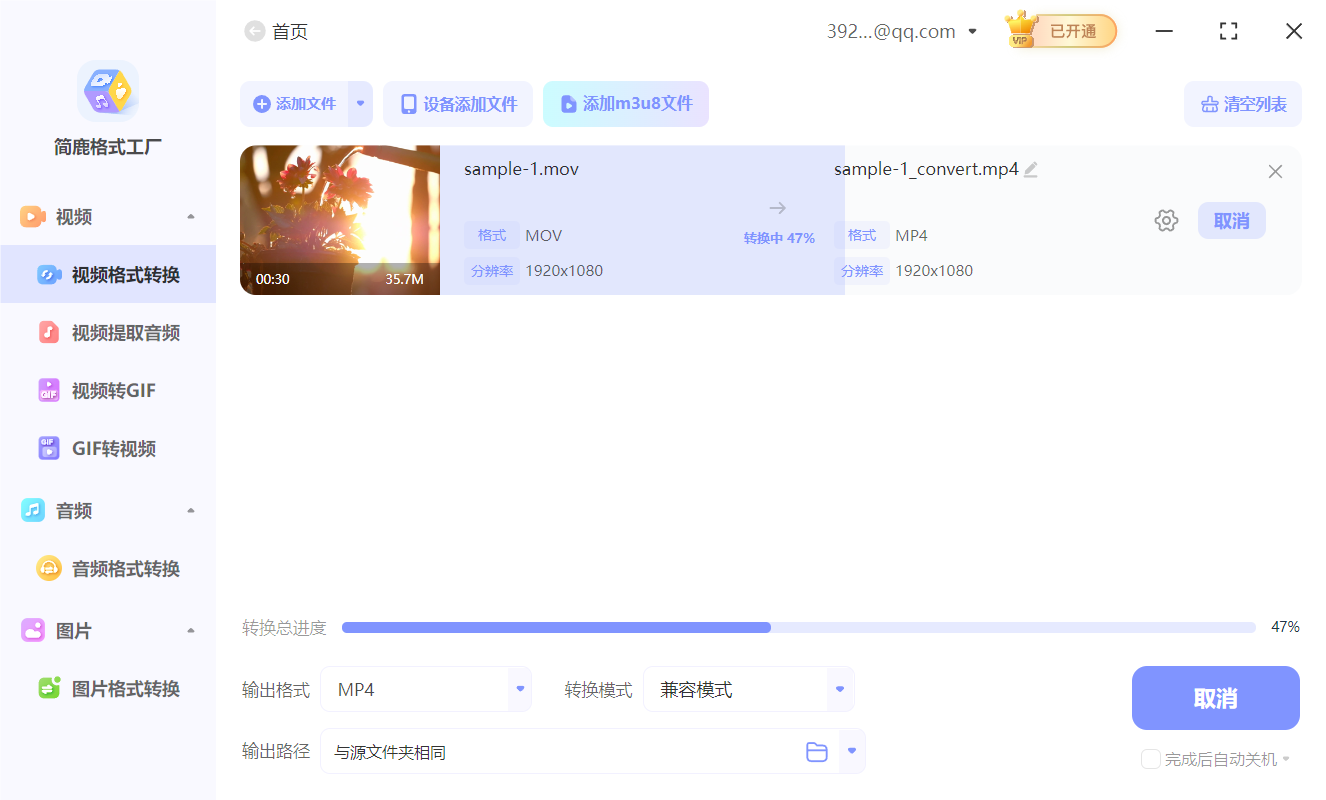Click the 音频格式转换 sidebar icon
The width and height of the screenshot is (1326, 800).
49,569
